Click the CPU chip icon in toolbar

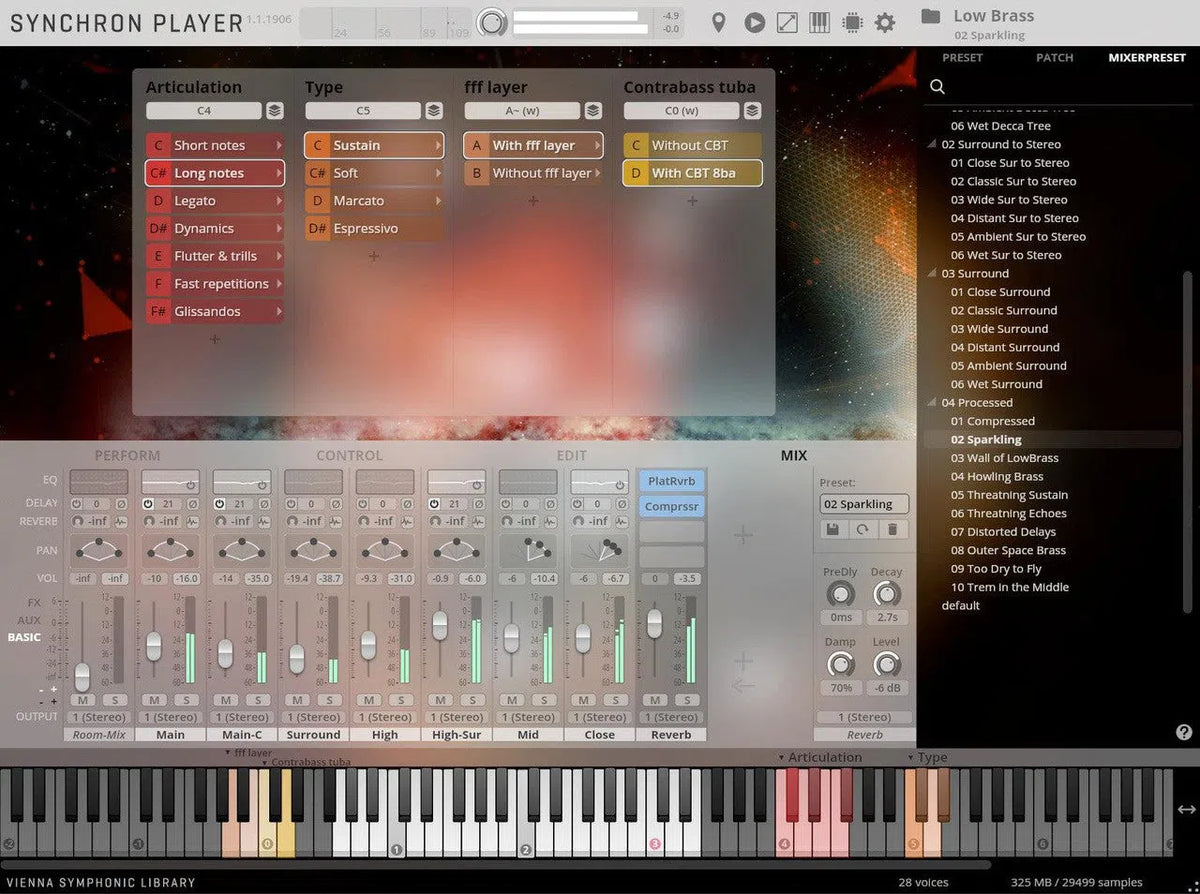pyautogui.click(x=852, y=22)
